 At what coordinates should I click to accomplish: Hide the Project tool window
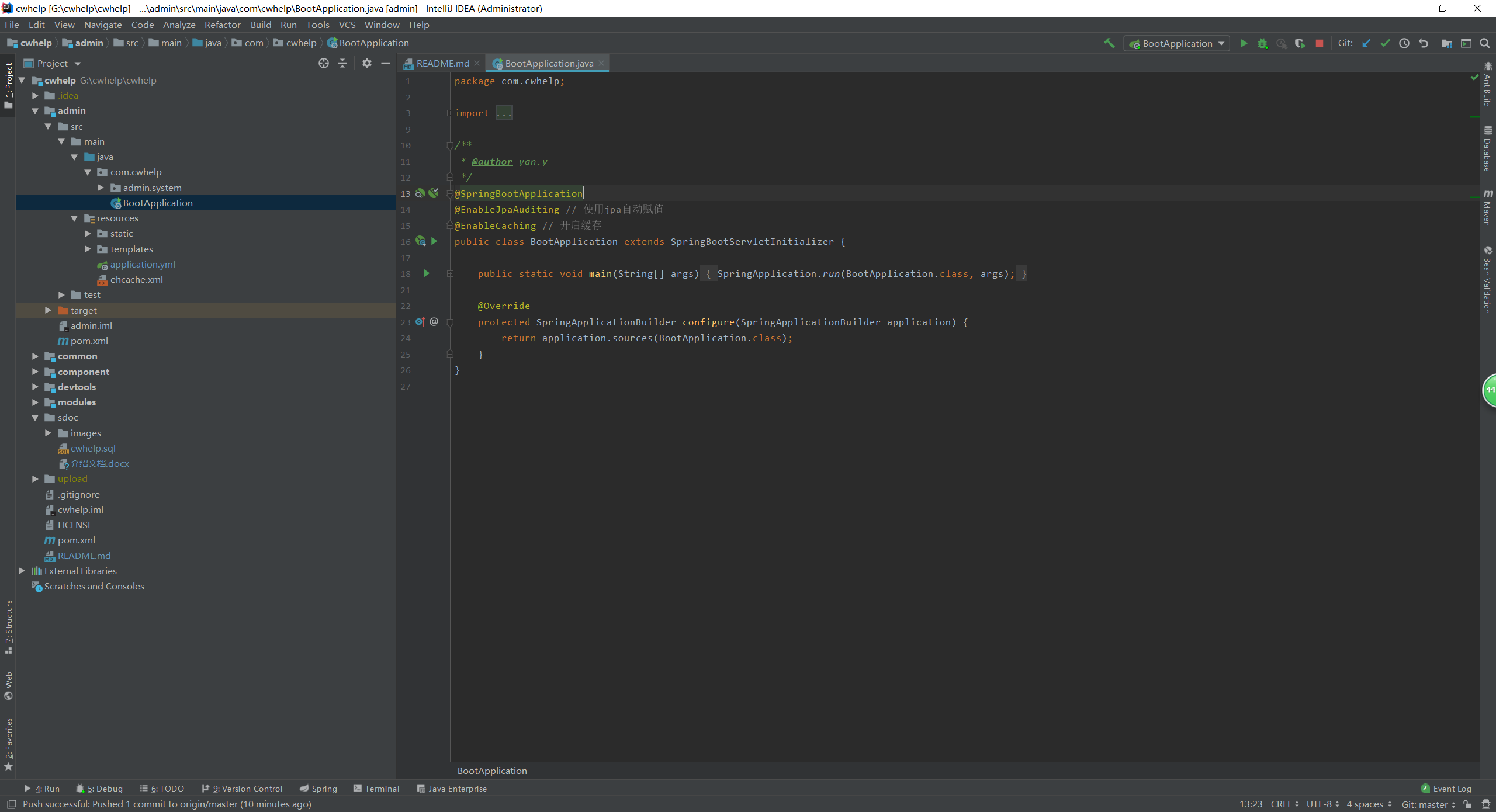point(386,63)
